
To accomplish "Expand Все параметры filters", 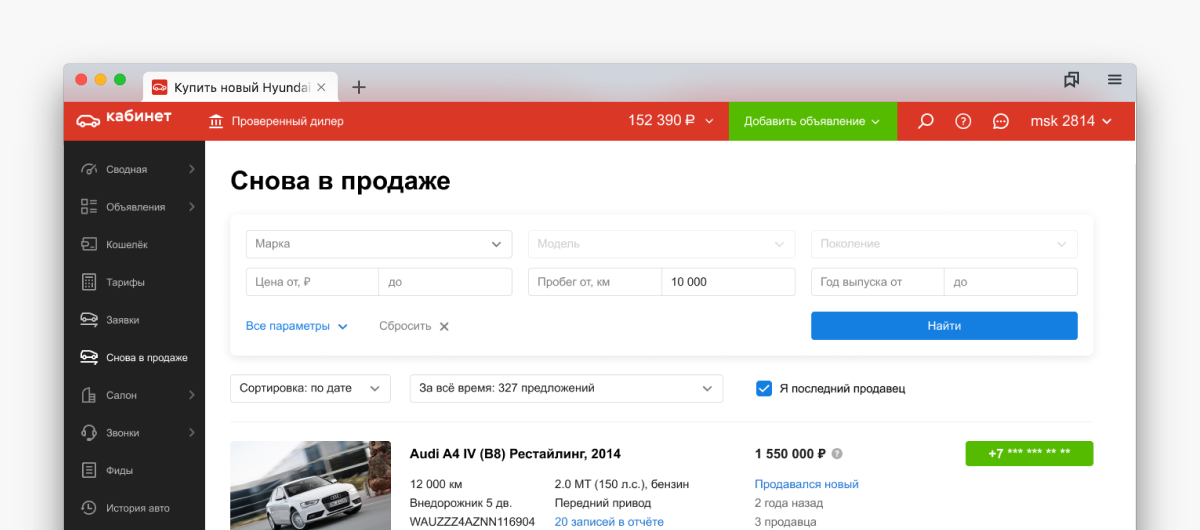I will point(297,326).
